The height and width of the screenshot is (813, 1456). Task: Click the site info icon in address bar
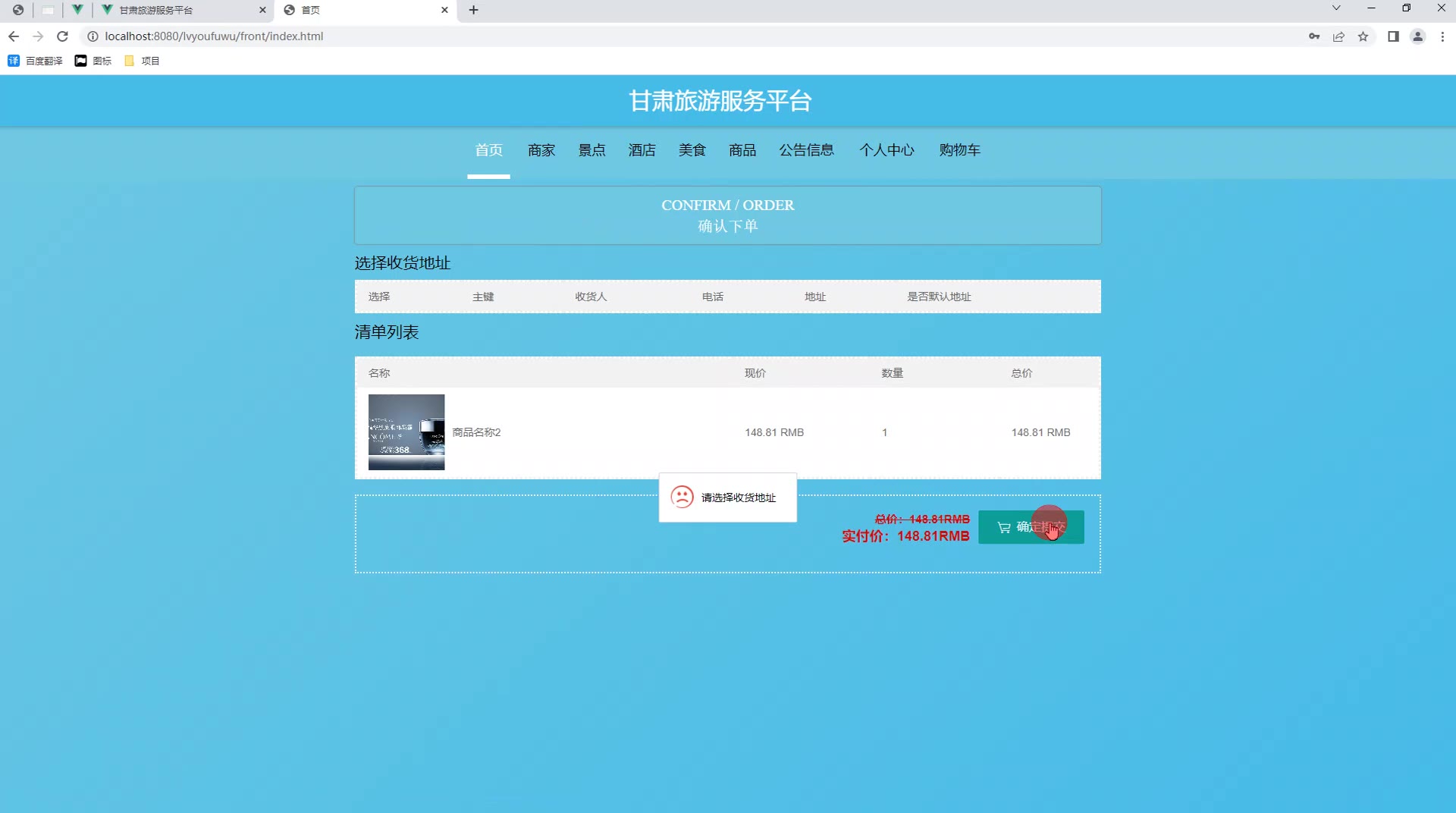(93, 36)
